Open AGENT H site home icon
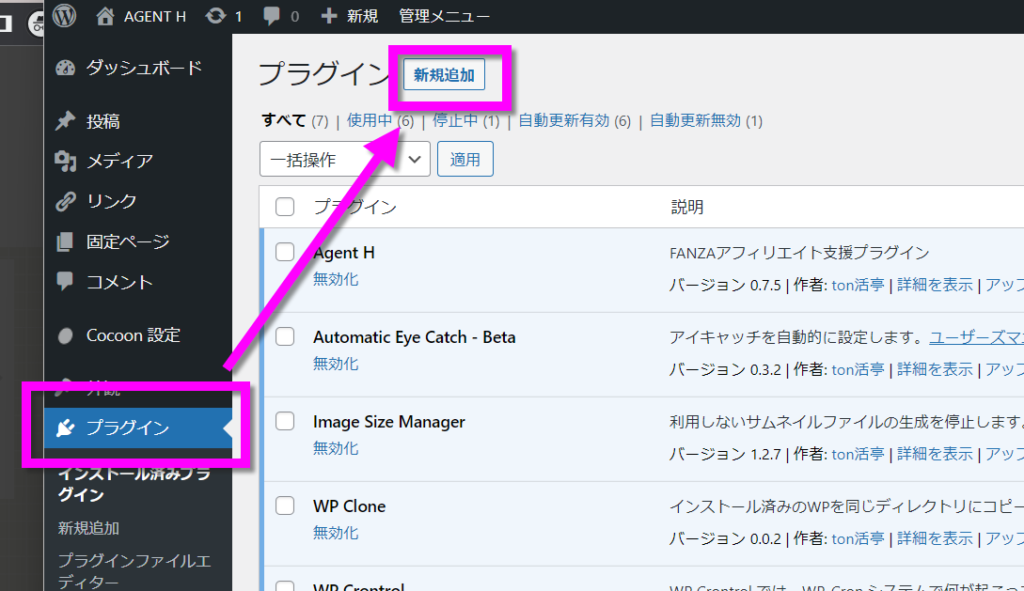1024x591 pixels. tap(105, 16)
